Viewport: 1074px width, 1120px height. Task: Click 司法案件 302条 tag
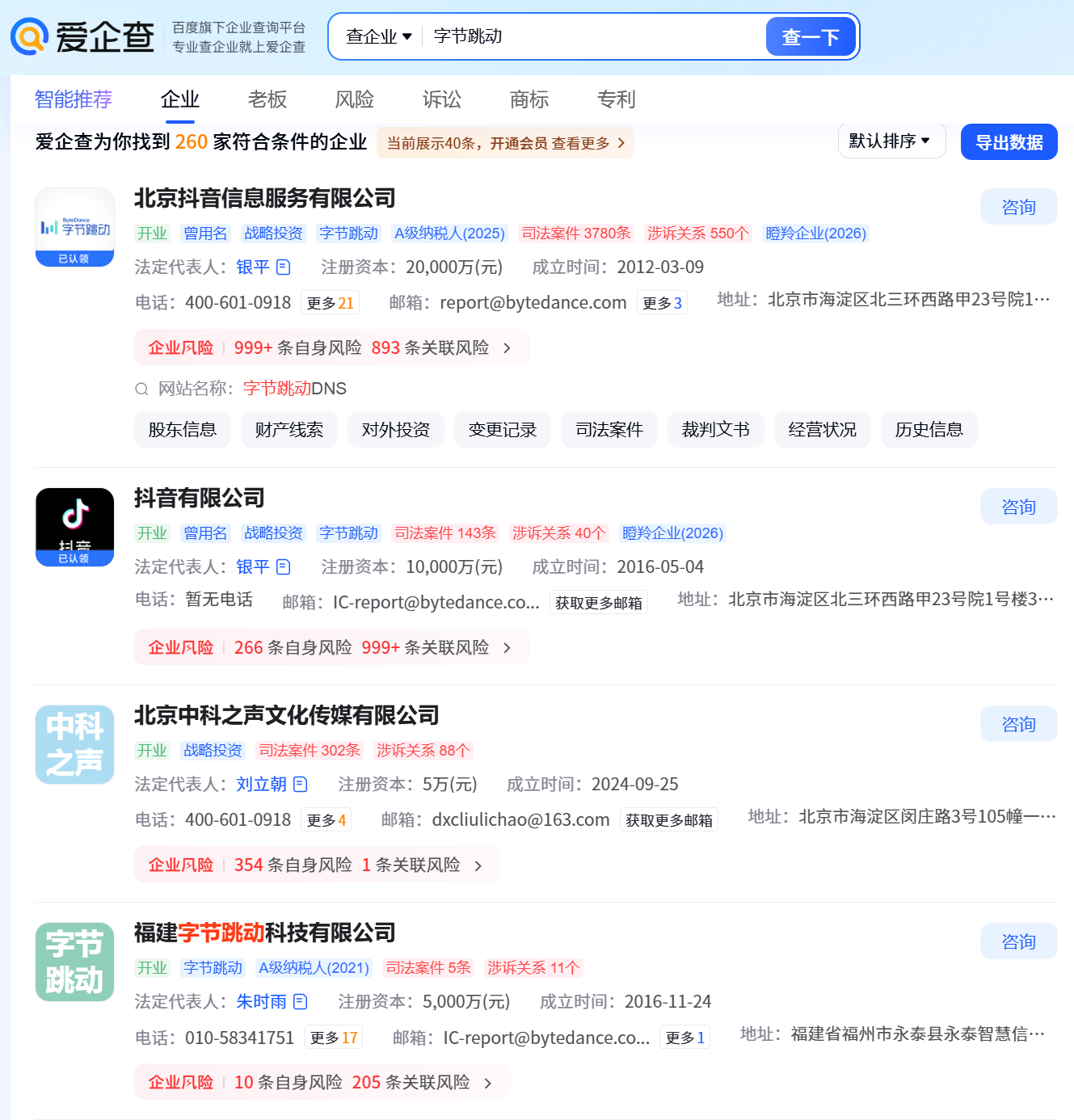click(310, 751)
